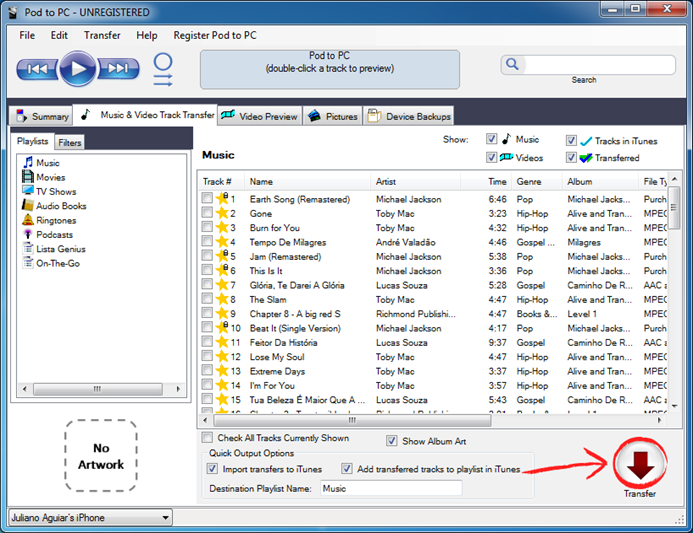Open the Juliano Aguiar's iPhone device dropdown

tap(90, 517)
